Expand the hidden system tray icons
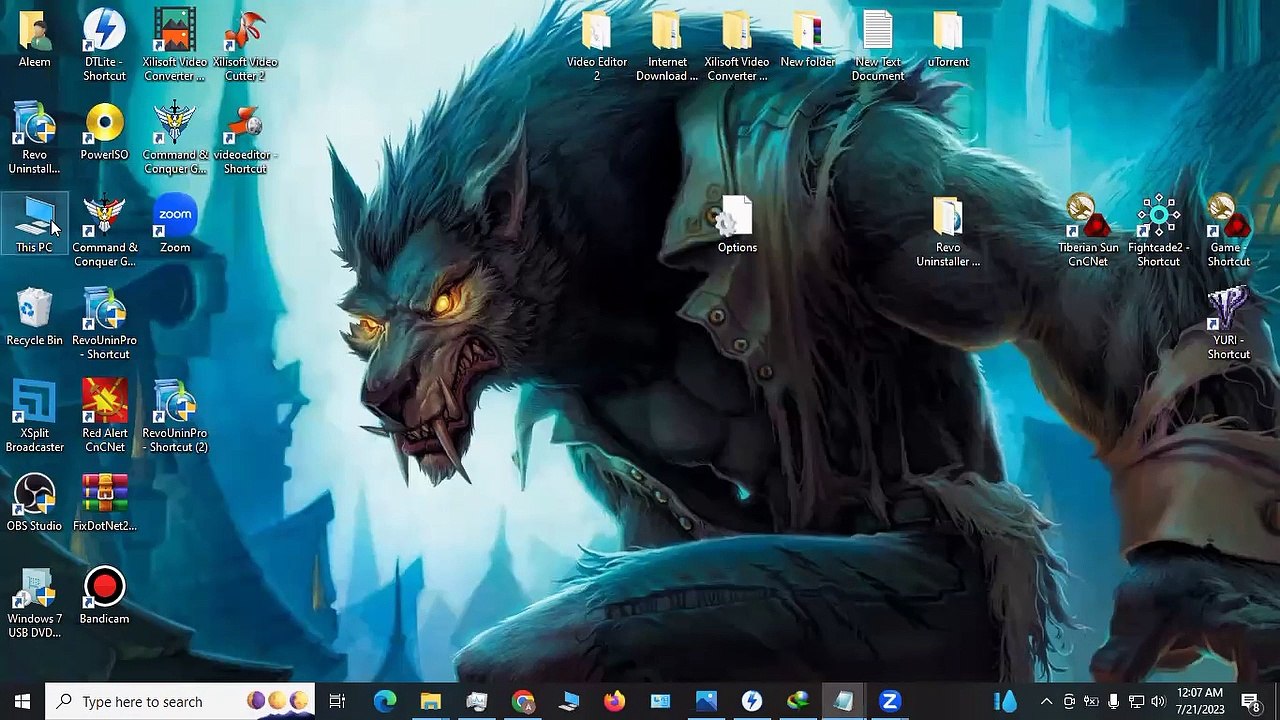 1046,702
